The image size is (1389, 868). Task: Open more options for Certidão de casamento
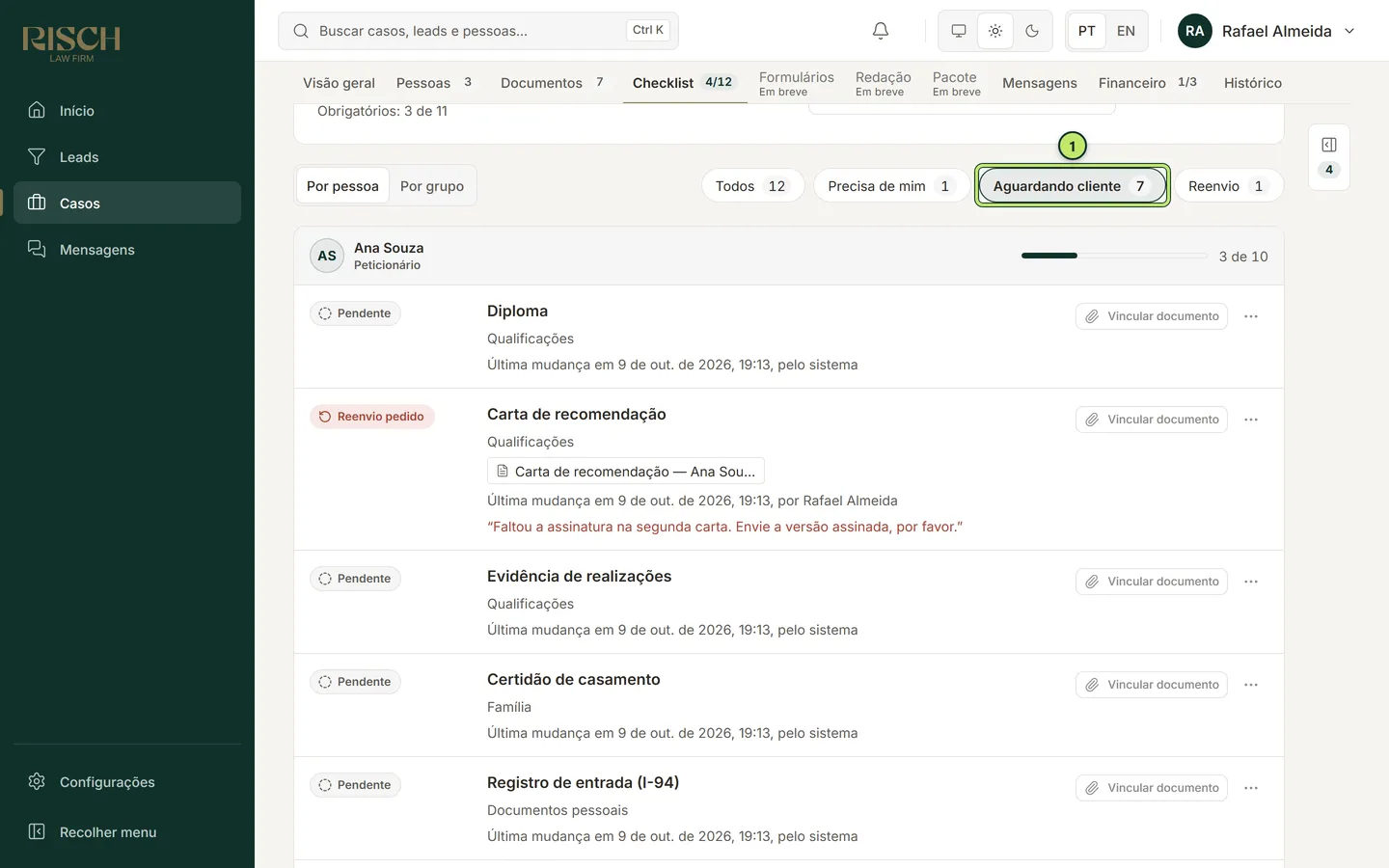coord(1251,685)
